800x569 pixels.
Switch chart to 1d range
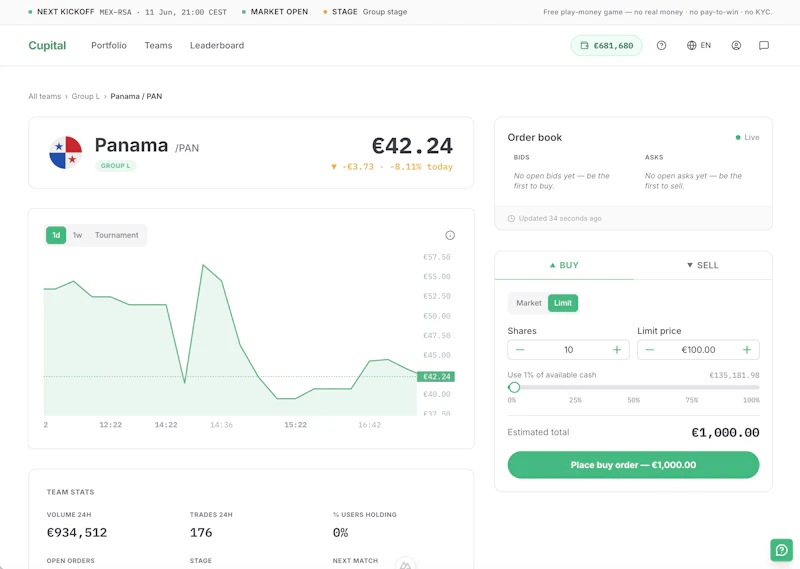pos(56,235)
